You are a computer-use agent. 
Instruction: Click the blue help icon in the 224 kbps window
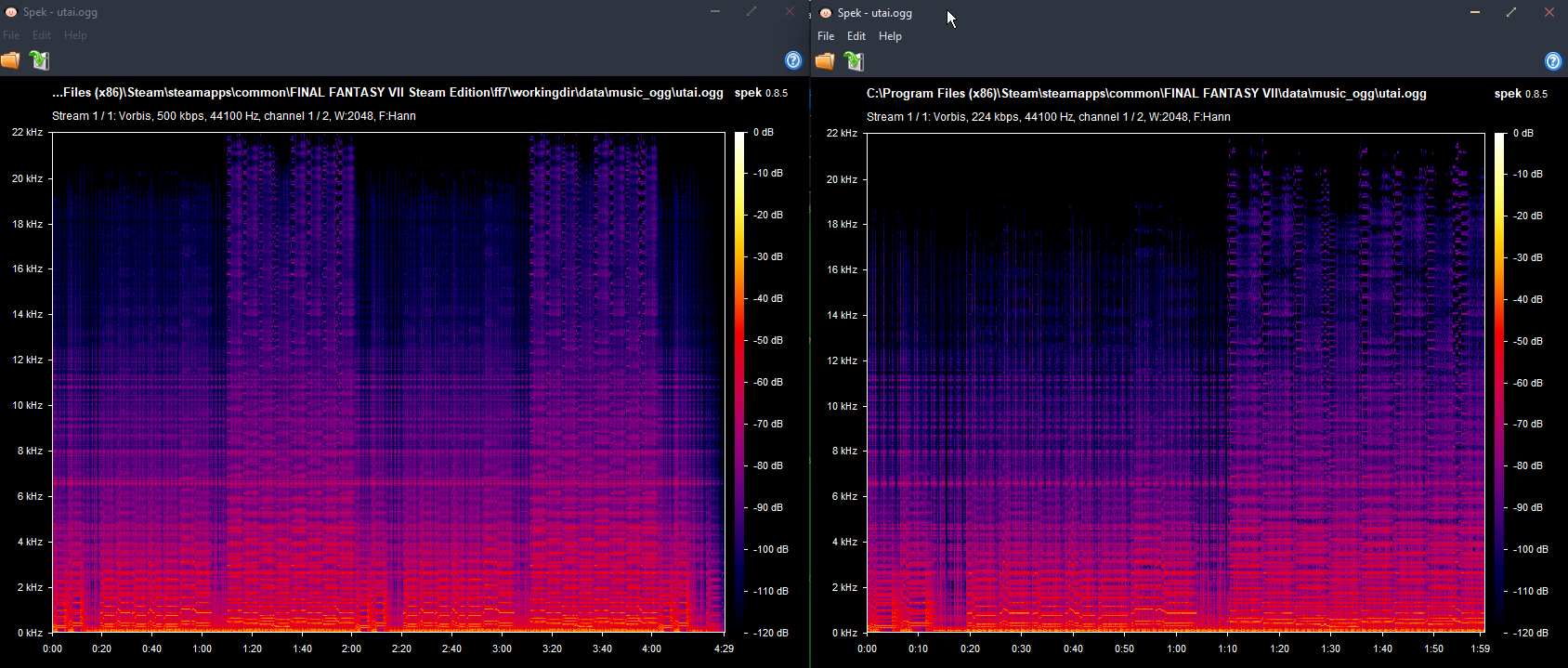1552,61
